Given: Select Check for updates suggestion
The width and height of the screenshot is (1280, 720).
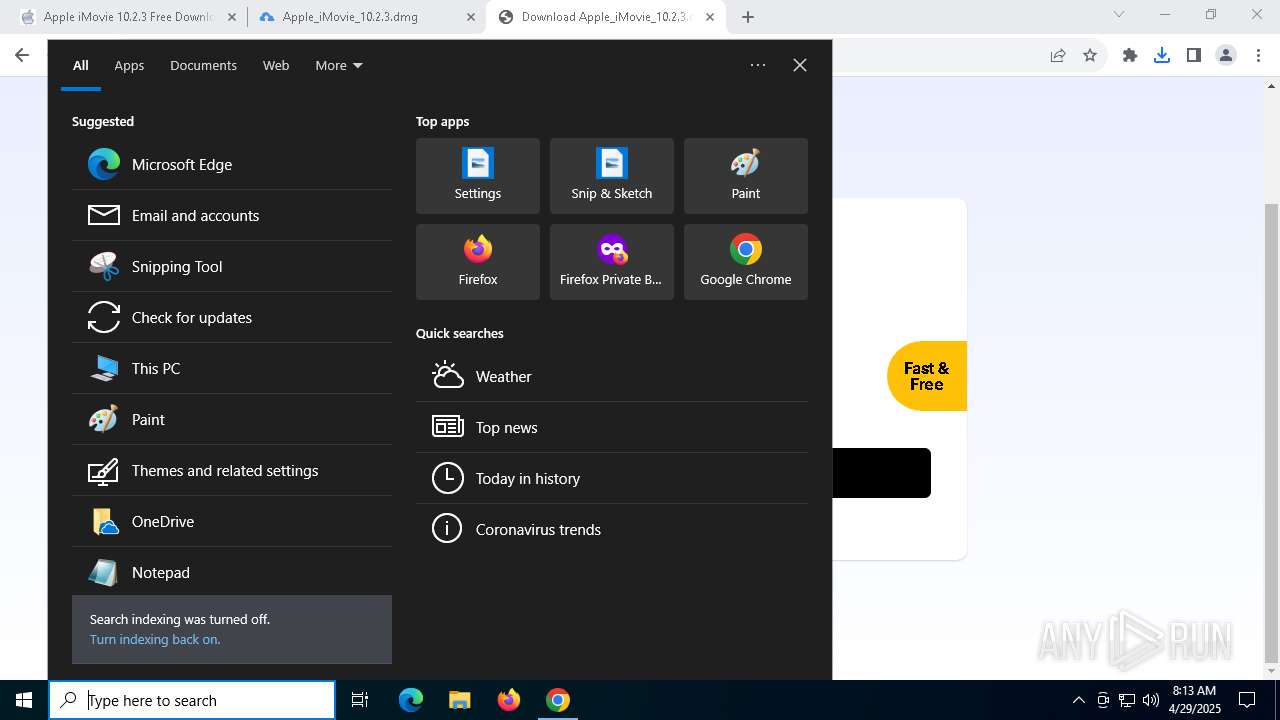Looking at the screenshot, I should (232, 318).
